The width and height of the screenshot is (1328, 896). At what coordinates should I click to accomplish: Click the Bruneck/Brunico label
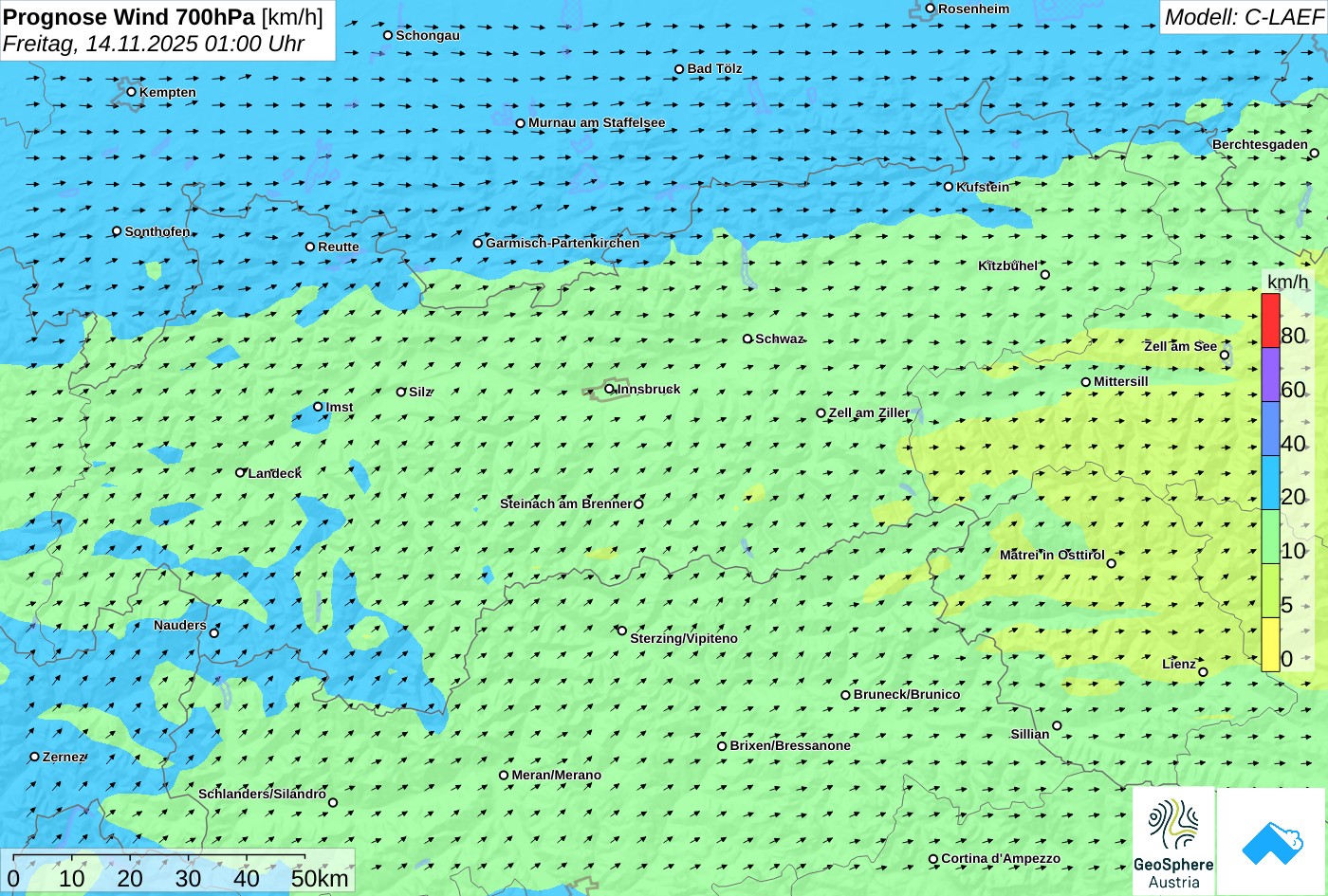click(907, 694)
